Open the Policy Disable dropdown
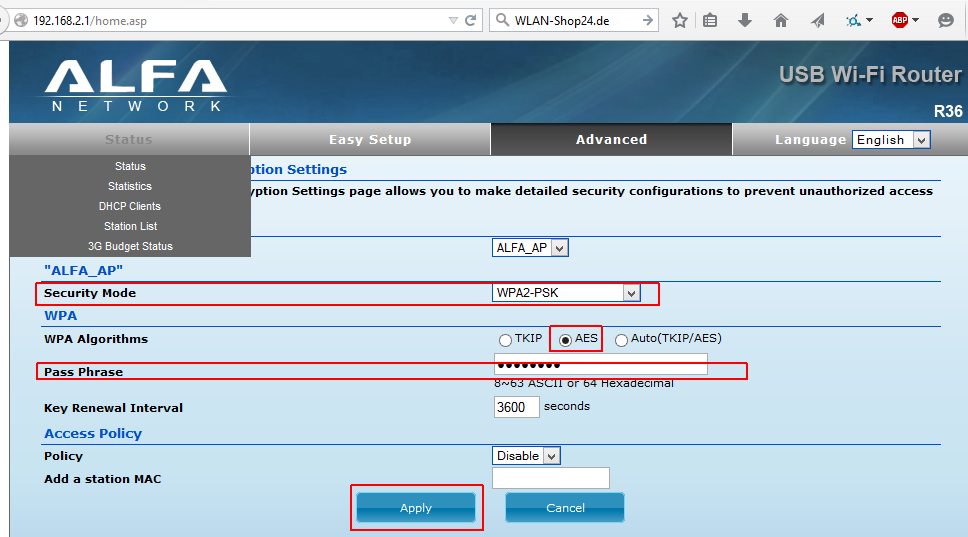This screenshot has width=968, height=537. (526, 456)
